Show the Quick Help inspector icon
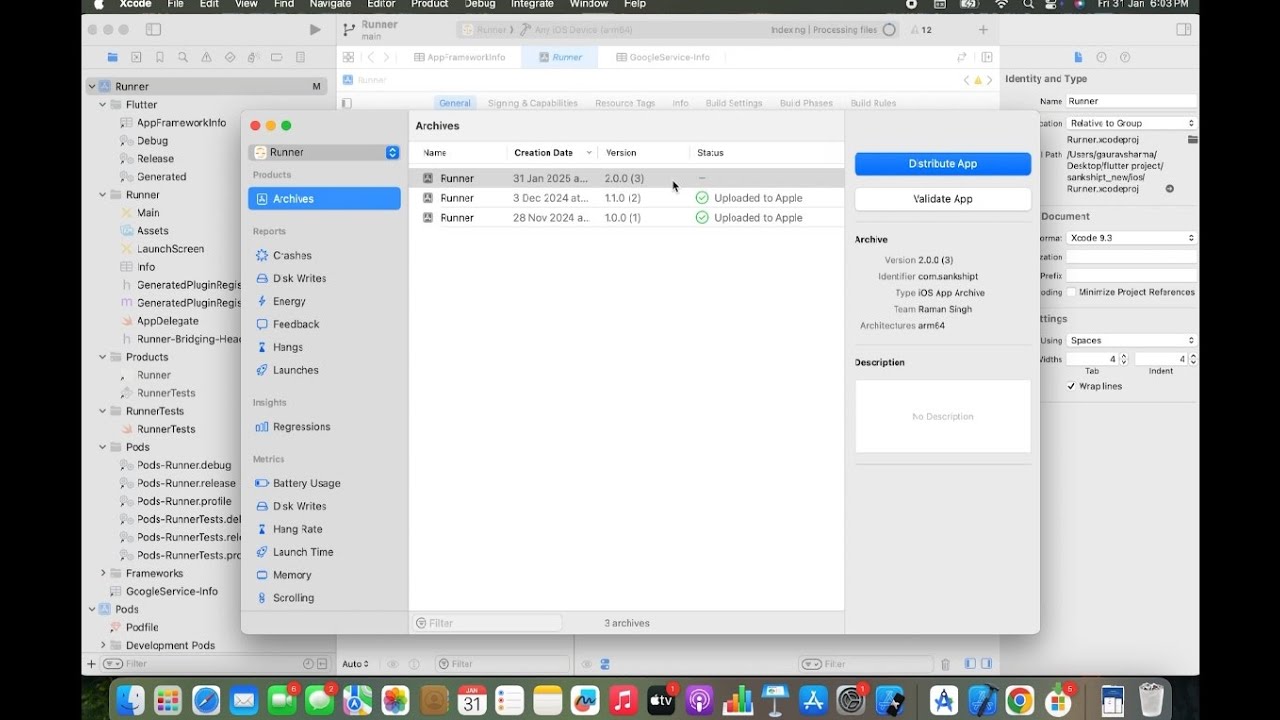Viewport: 1280px width, 720px height. [1125, 57]
